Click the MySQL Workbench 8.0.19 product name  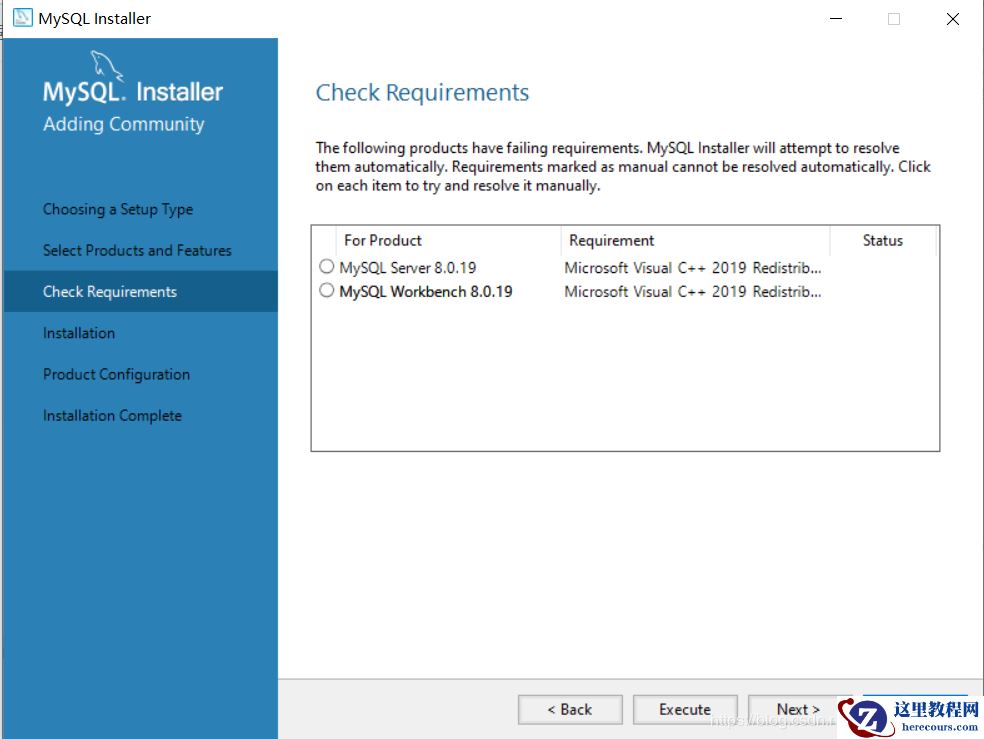tap(426, 292)
